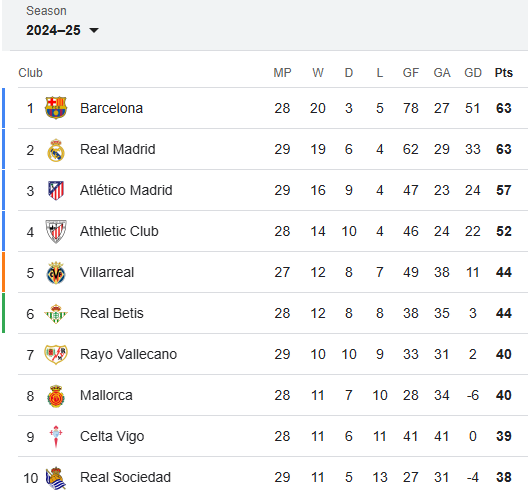Click the Pts column header
Viewport: 528px width, 493px height.
pyautogui.click(x=504, y=73)
